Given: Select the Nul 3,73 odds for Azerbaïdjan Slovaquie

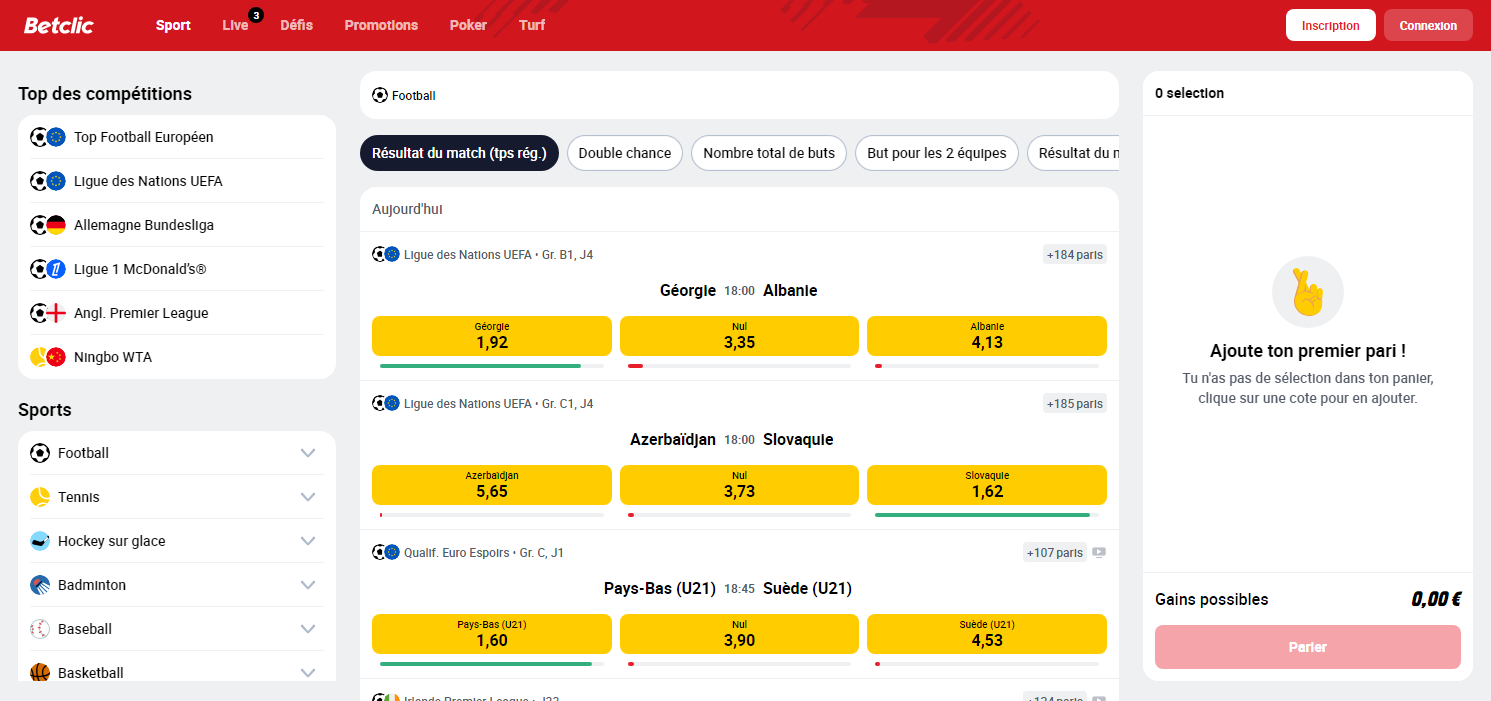Looking at the screenshot, I should tap(739, 485).
